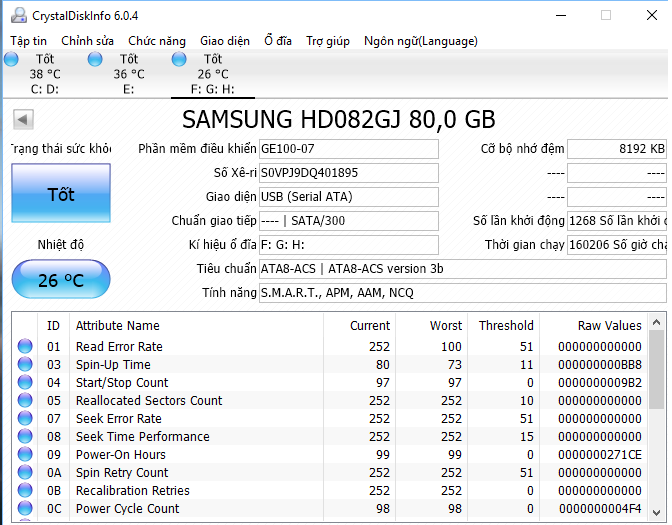Click the power on hours field 160206
The height and width of the screenshot is (525, 672).
[617, 245]
